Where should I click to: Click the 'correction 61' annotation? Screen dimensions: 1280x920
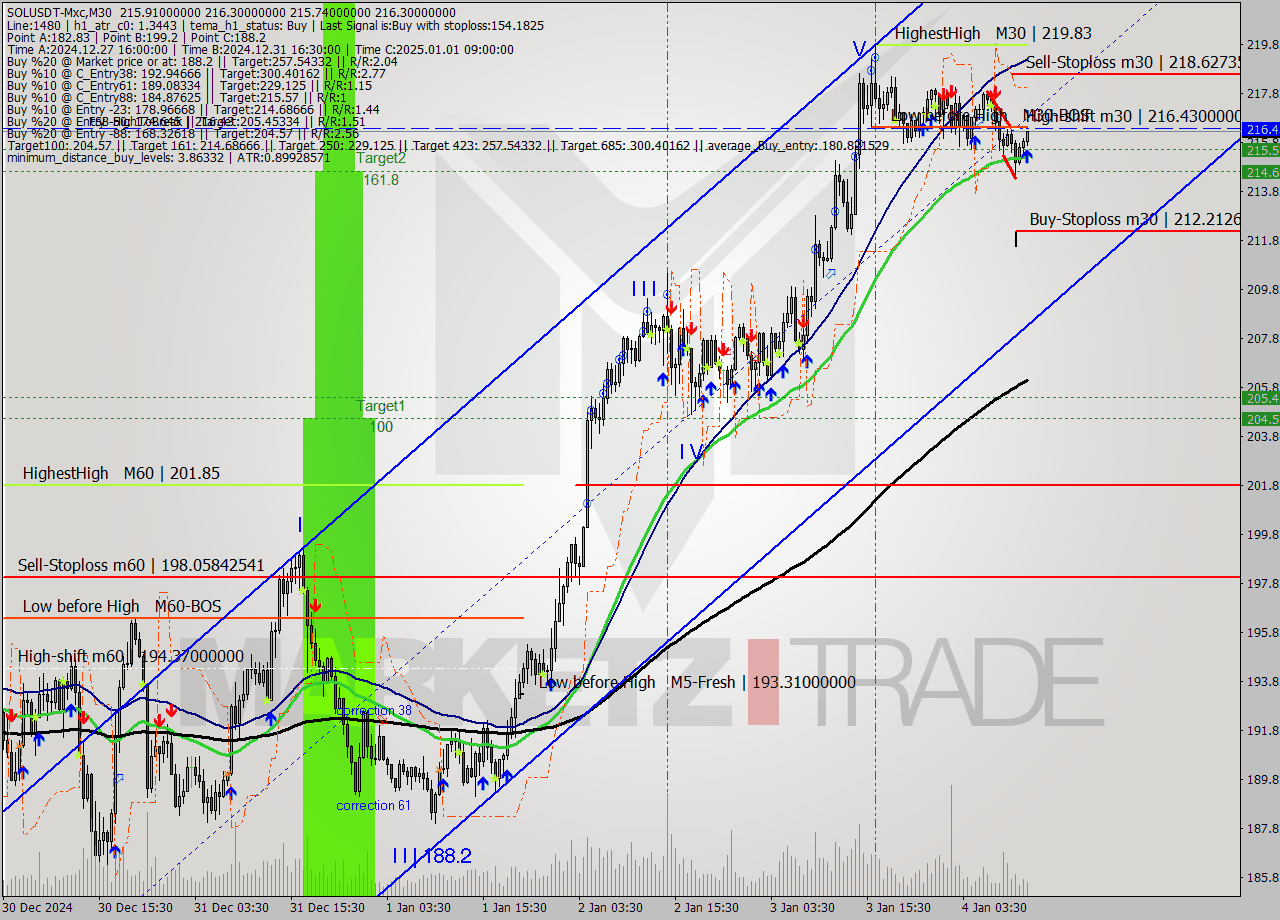(x=373, y=805)
